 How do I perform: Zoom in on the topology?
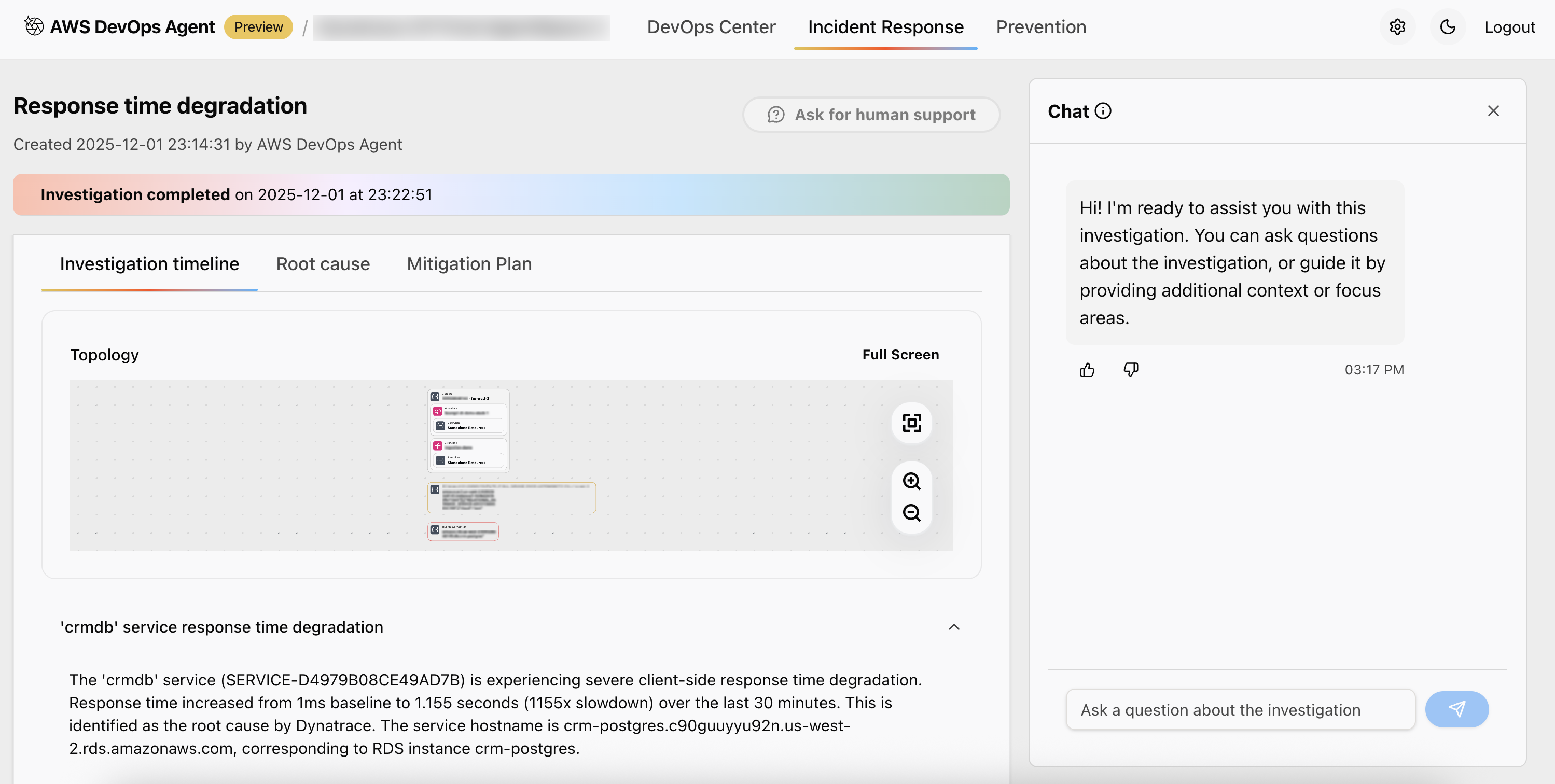click(x=911, y=481)
